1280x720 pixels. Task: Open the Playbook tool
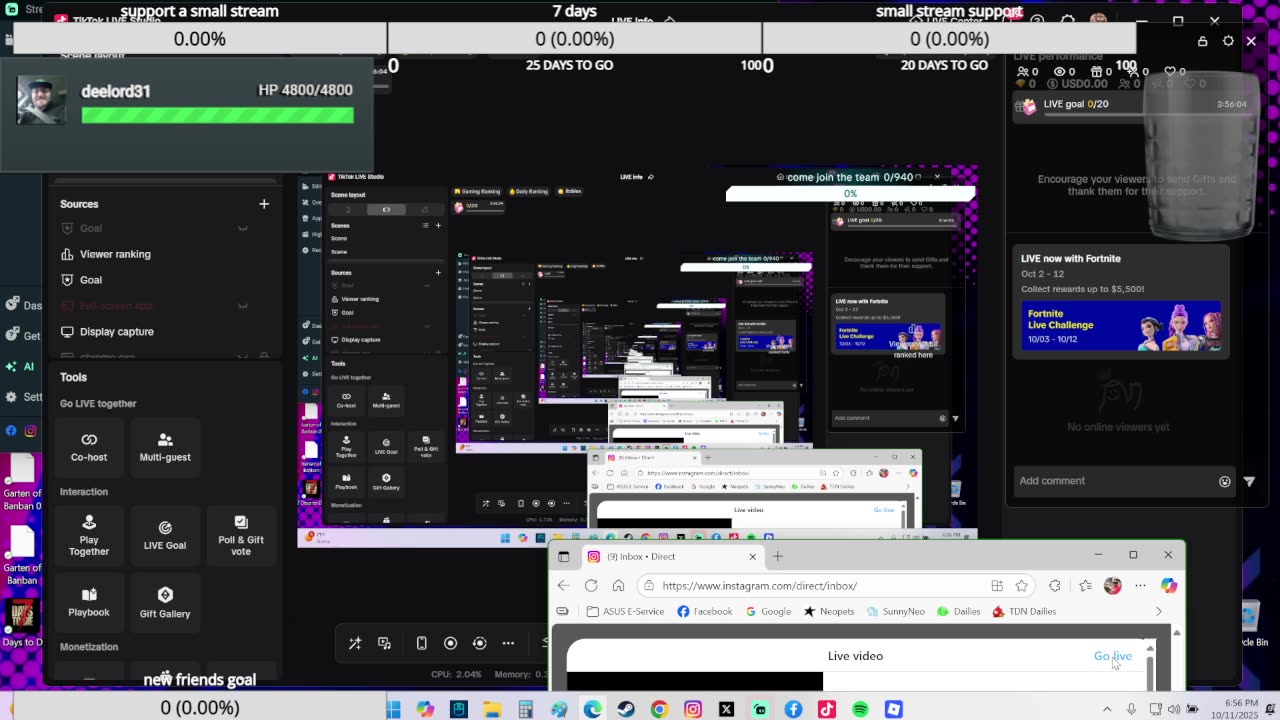click(x=89, y=602)
